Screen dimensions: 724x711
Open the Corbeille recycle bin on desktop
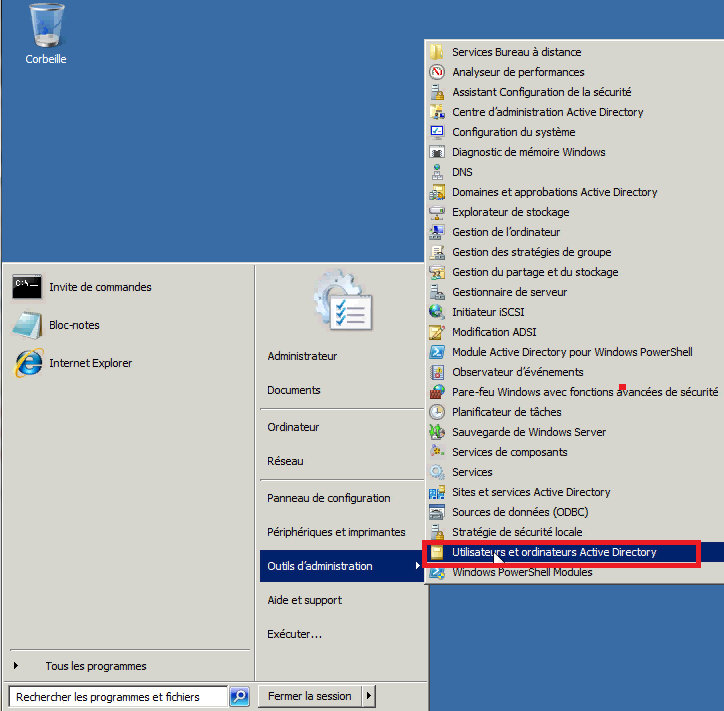coord(46,33)
